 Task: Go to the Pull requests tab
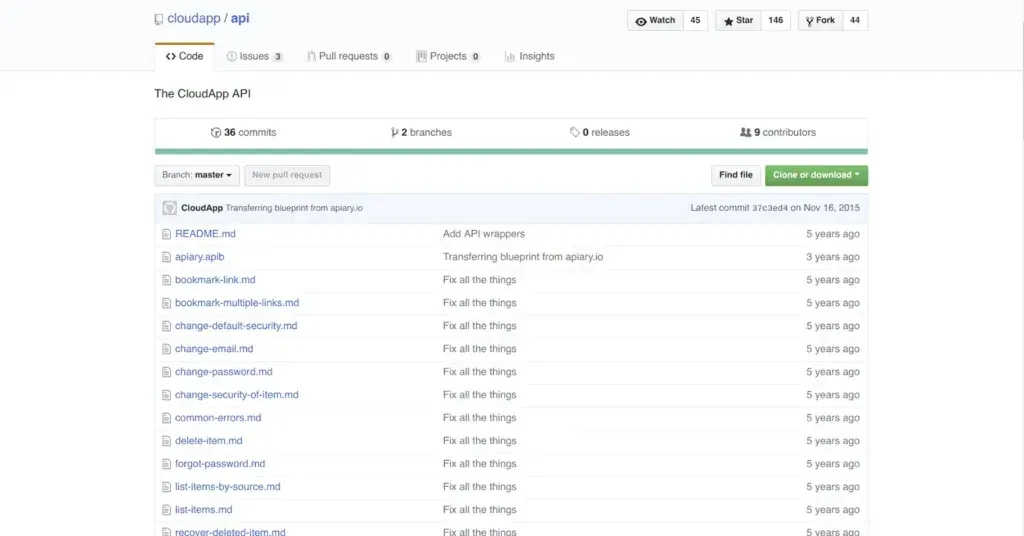point(349,56)
